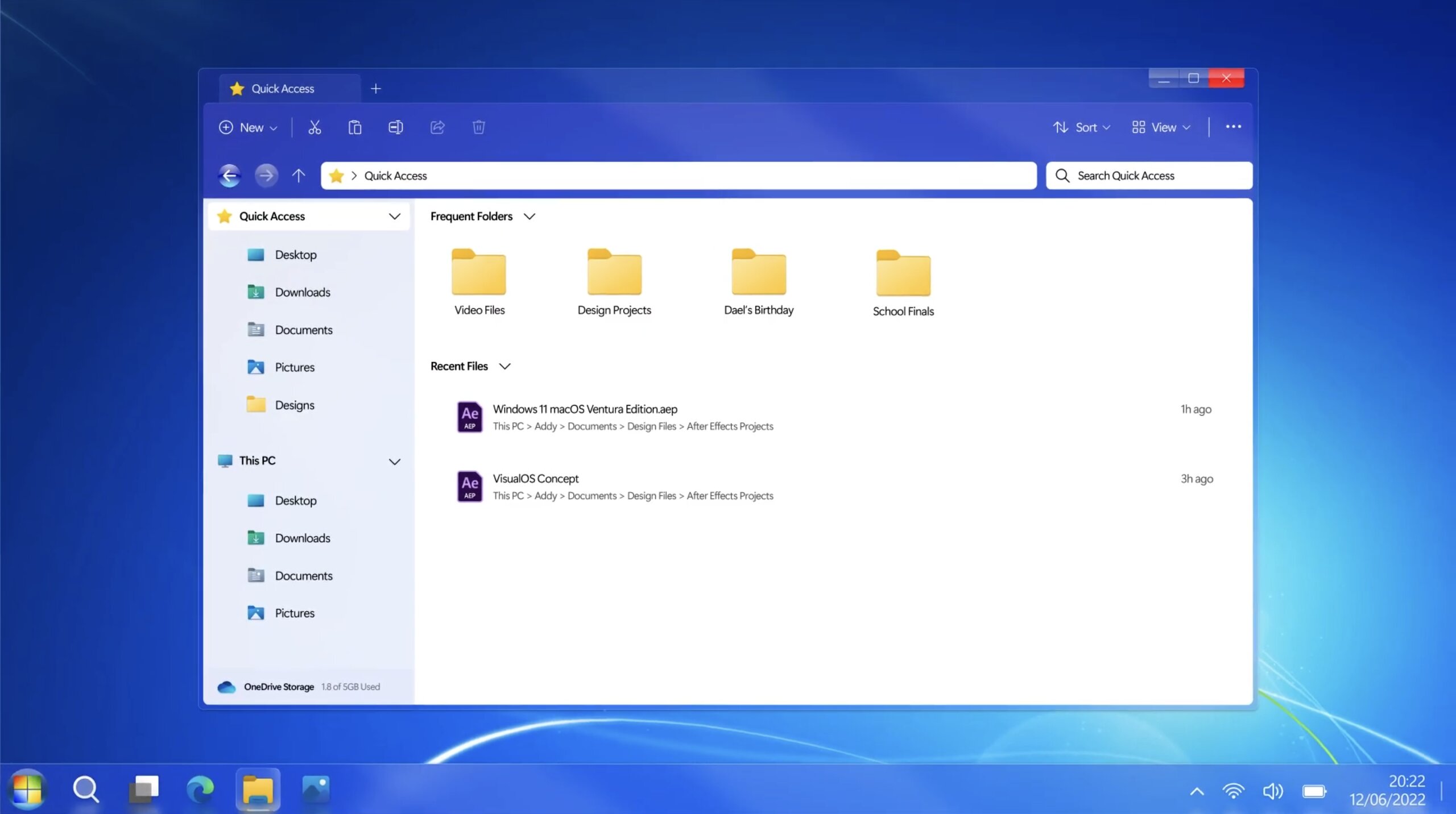Open Task View on the taskbar
The width and height of the screenshot is (1456, 814).
(143, 790)
